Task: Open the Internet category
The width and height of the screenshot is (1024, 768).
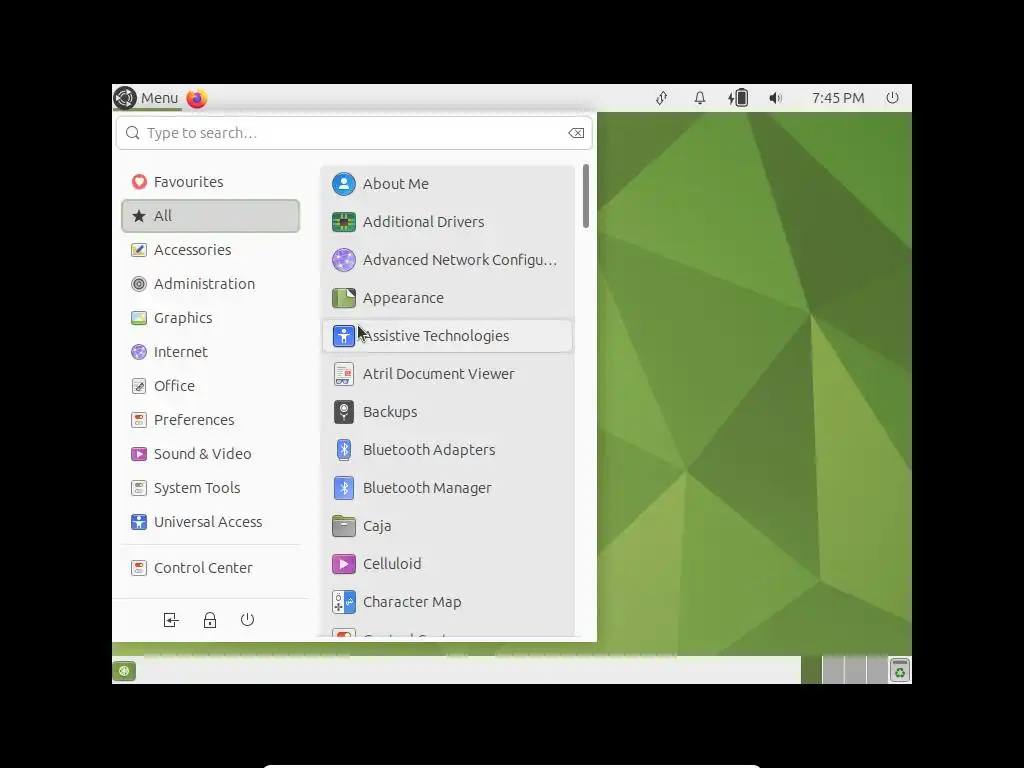Action: coord(210,352)
